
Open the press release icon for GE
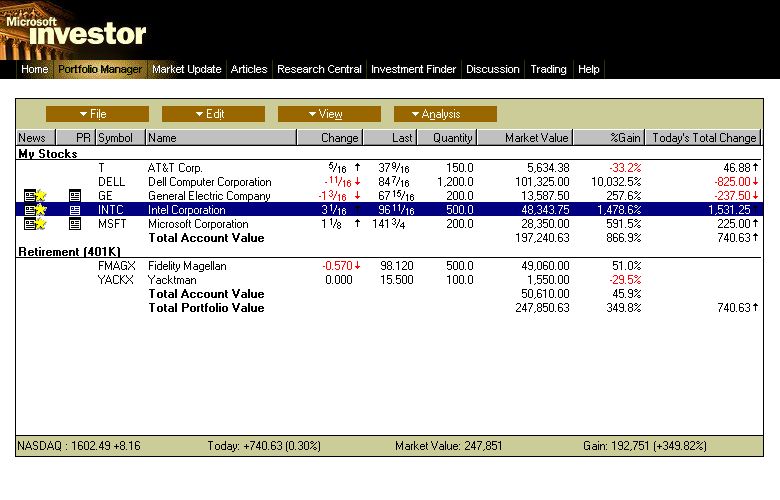[x=75, y=196]
